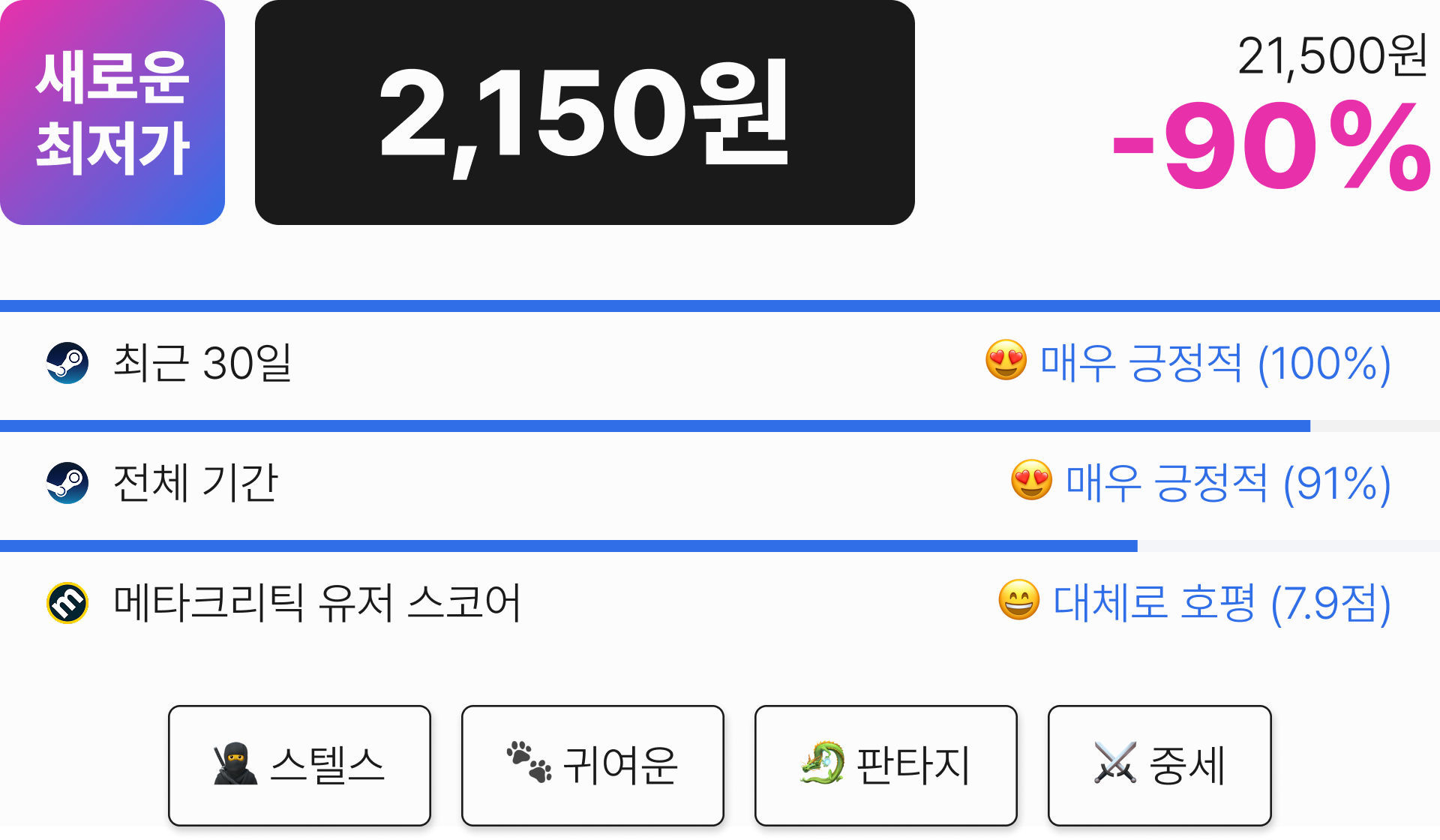Screen dimensions: 1440x840
Task: Click the heart-eyes emoji for 100% rating
Action: [1006, 360]
